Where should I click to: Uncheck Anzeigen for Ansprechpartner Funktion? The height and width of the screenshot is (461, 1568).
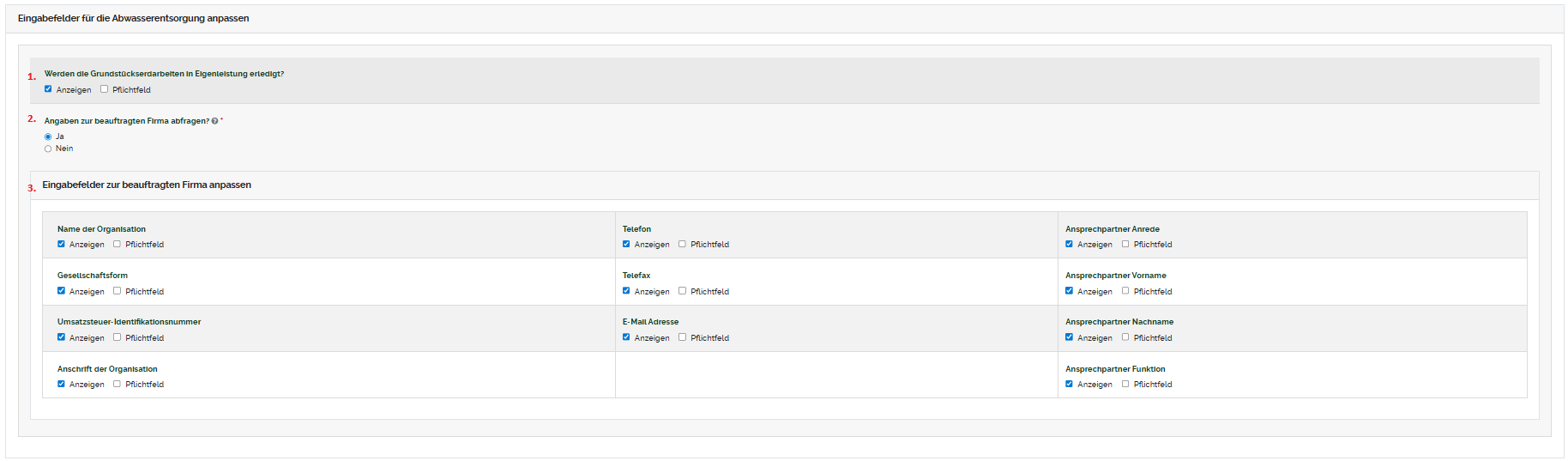click(x=1069, y=384)
